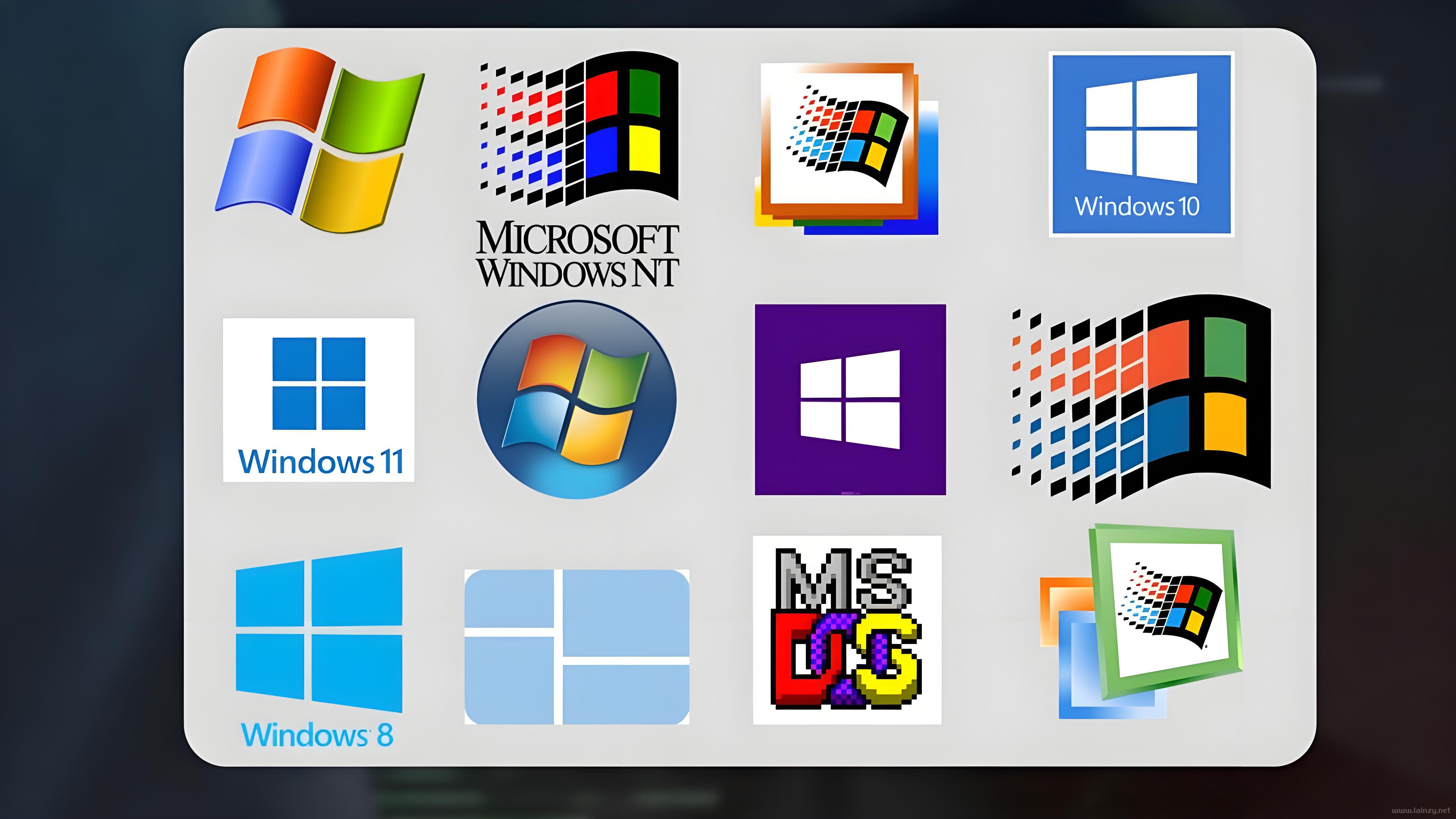The image size is (1456, 819).
Task: Click the "Windows 10" caption text
Action: [x=1137, y=206]
